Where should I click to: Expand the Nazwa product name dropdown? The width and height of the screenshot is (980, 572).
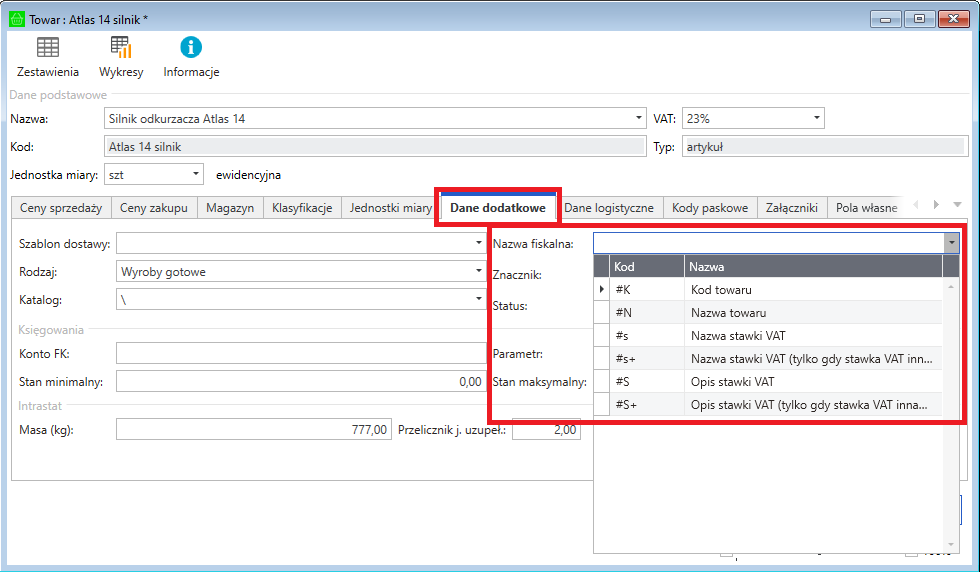pos(639,118)
